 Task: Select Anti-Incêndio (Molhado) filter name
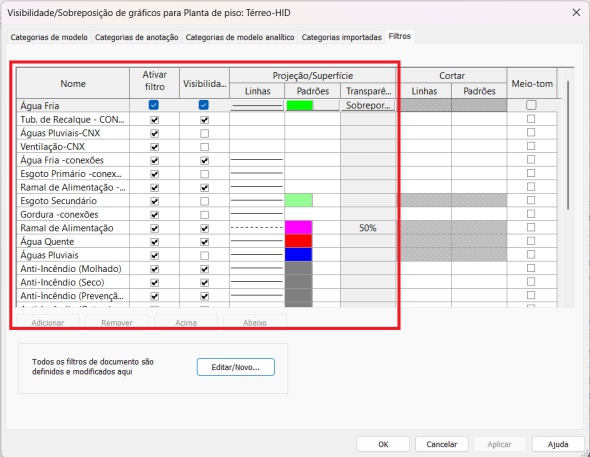pyautogui.click(x=71, y=269)
